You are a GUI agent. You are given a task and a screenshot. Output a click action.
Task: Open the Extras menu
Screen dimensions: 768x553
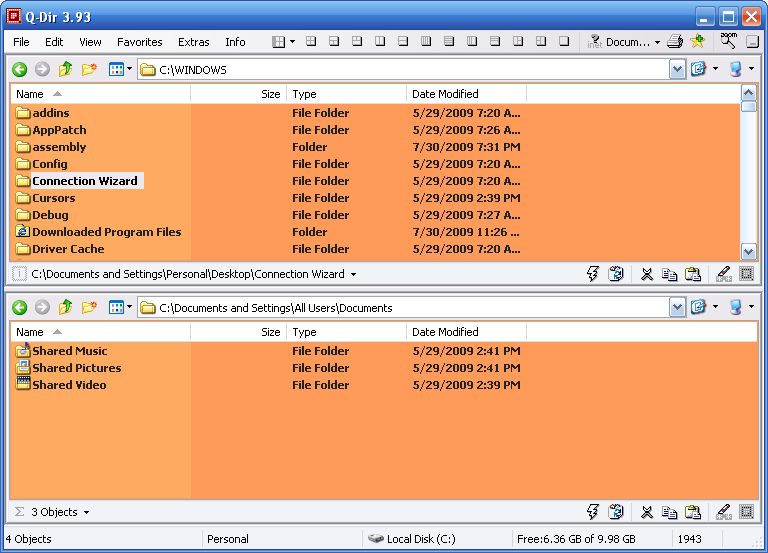click(193, 42)
